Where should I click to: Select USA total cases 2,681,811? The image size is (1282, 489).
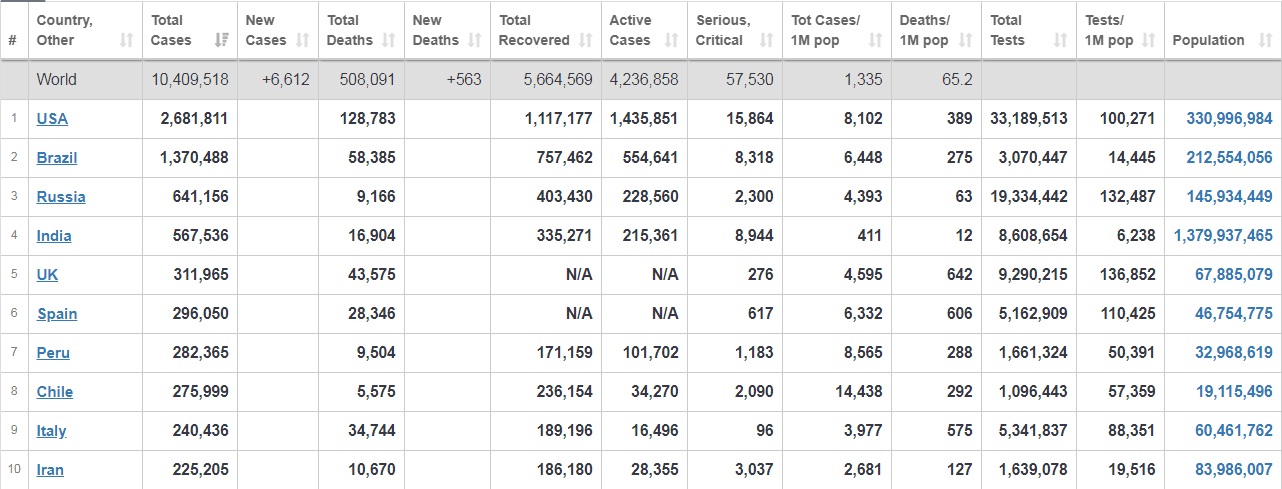(x=194, y=118)
